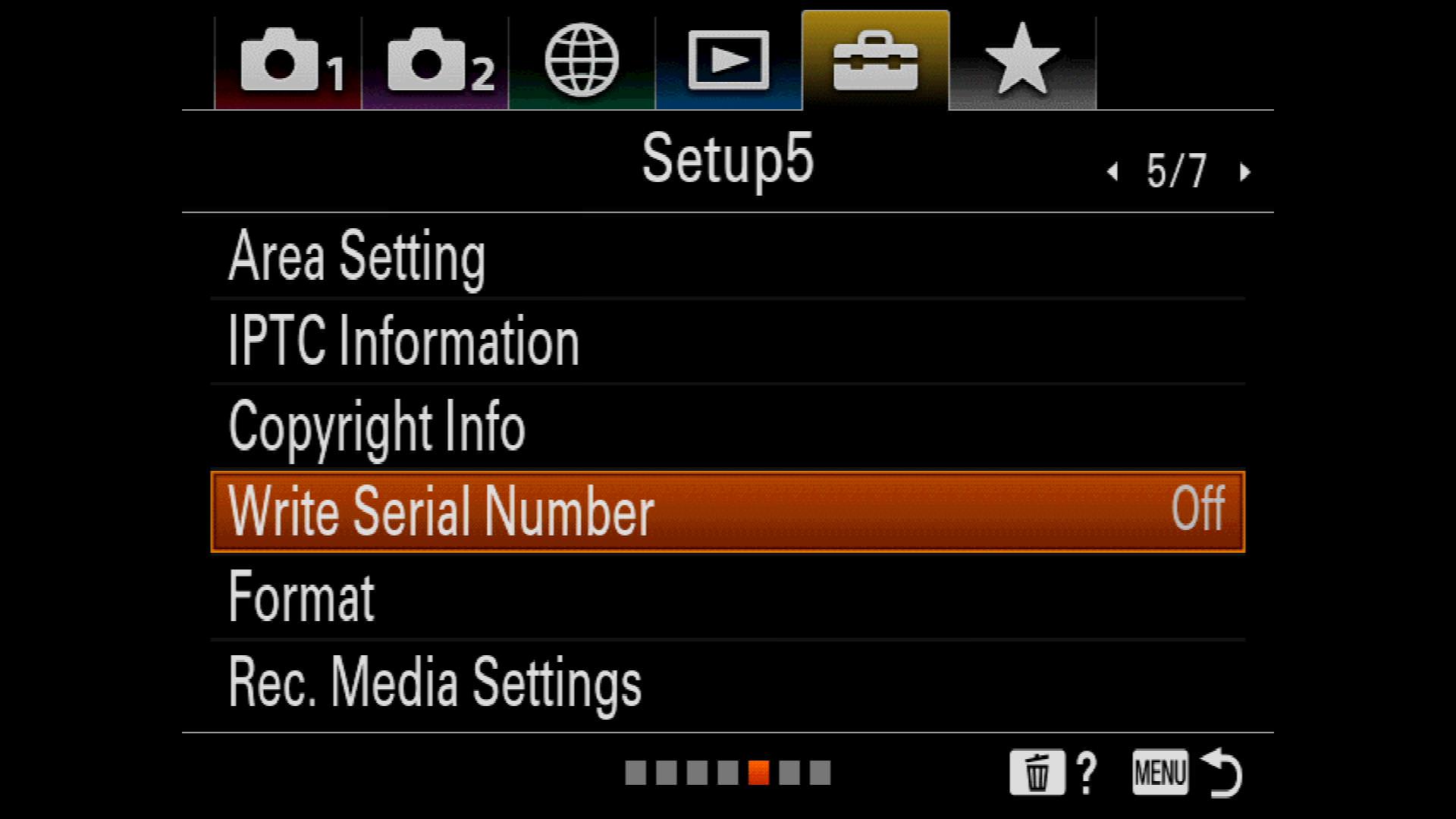
Task: Click the first page indicator square
Action: pos(635,773)
